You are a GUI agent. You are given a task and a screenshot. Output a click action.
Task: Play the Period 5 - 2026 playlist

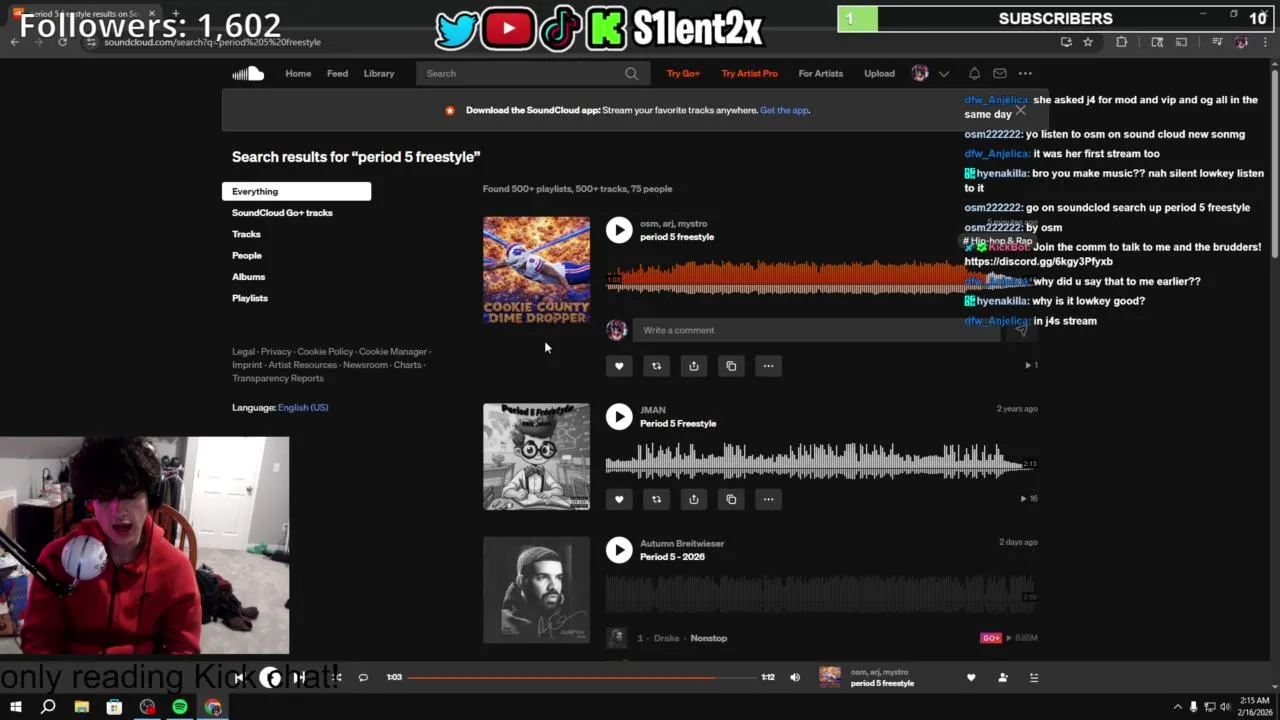619,550
